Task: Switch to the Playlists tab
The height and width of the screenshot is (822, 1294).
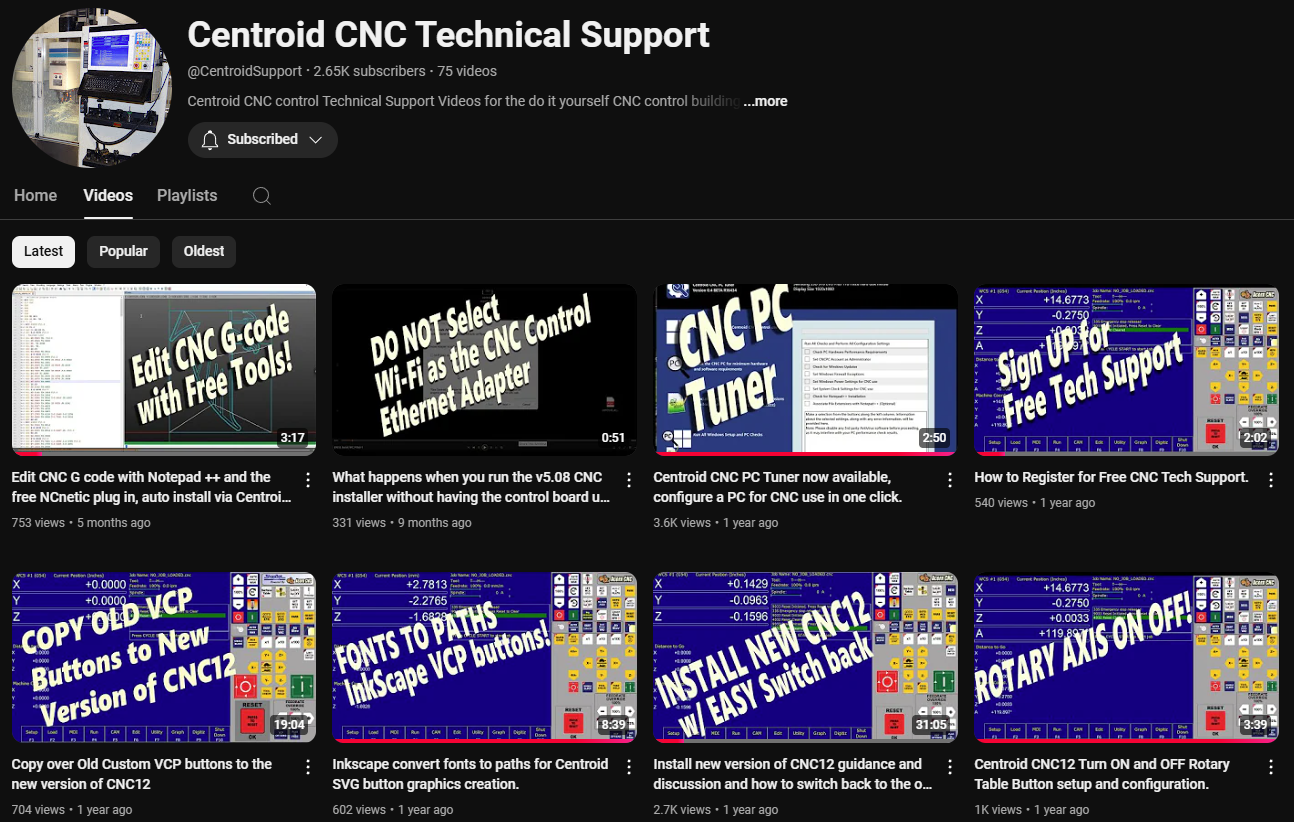Action: [187, 195]
